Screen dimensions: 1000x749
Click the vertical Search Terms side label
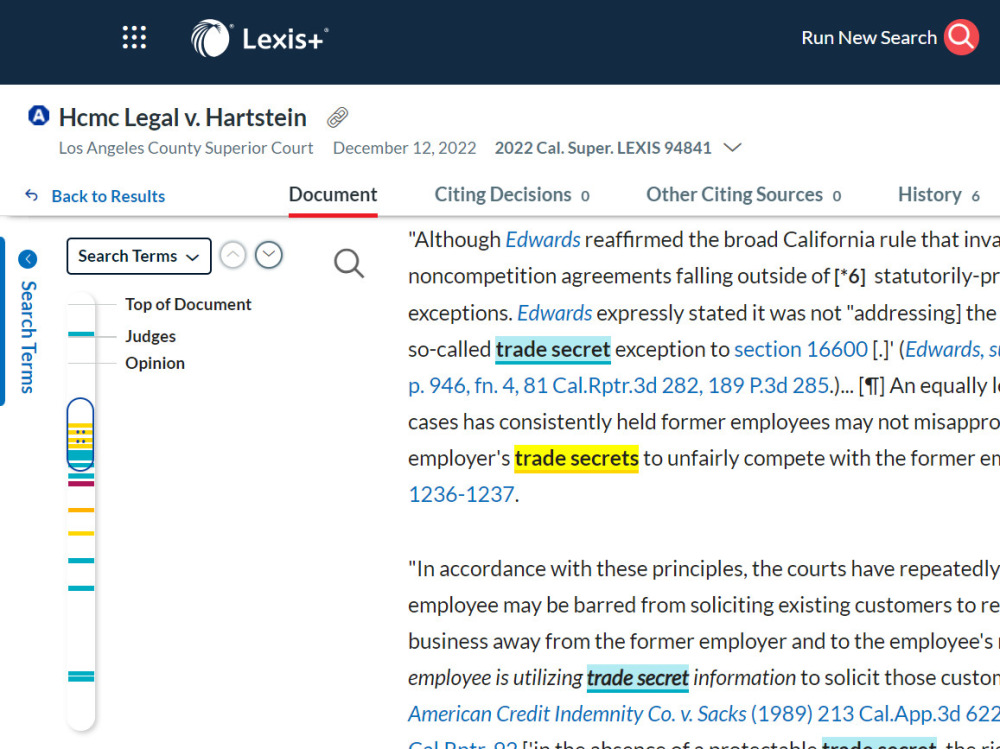28,337
